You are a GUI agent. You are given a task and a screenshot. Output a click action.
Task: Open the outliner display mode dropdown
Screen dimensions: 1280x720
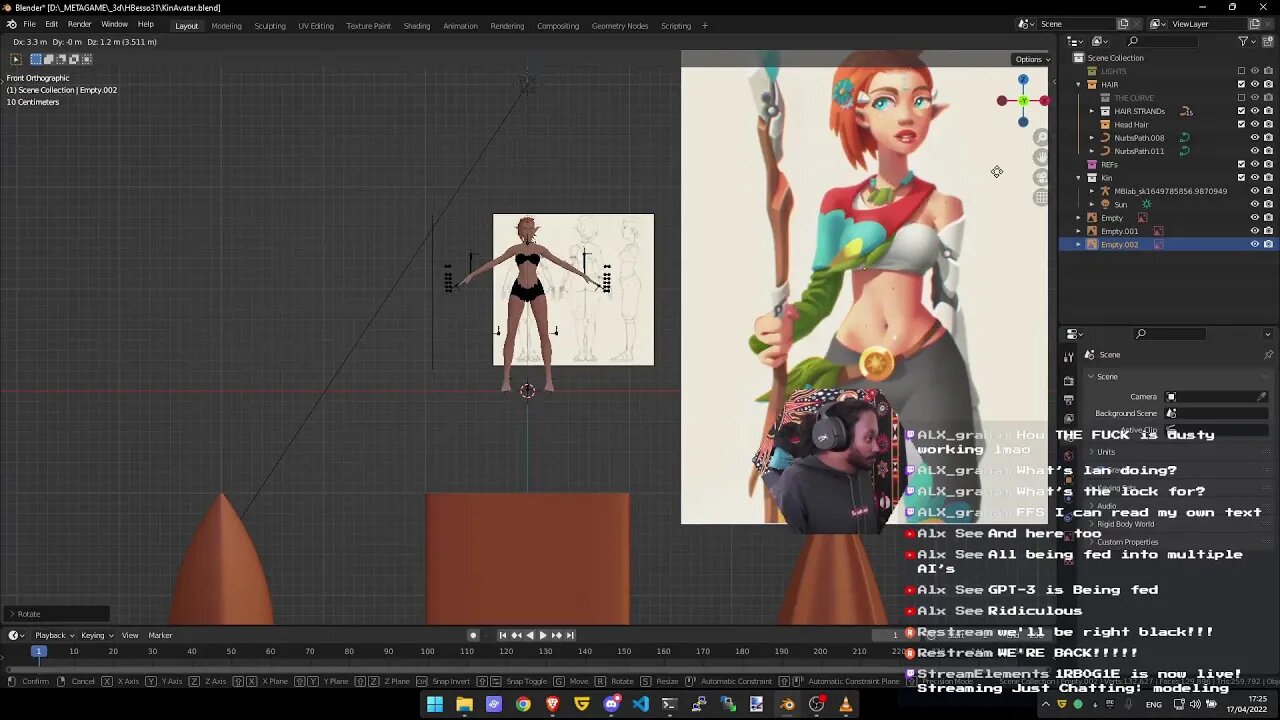[x=1100, y=41]
